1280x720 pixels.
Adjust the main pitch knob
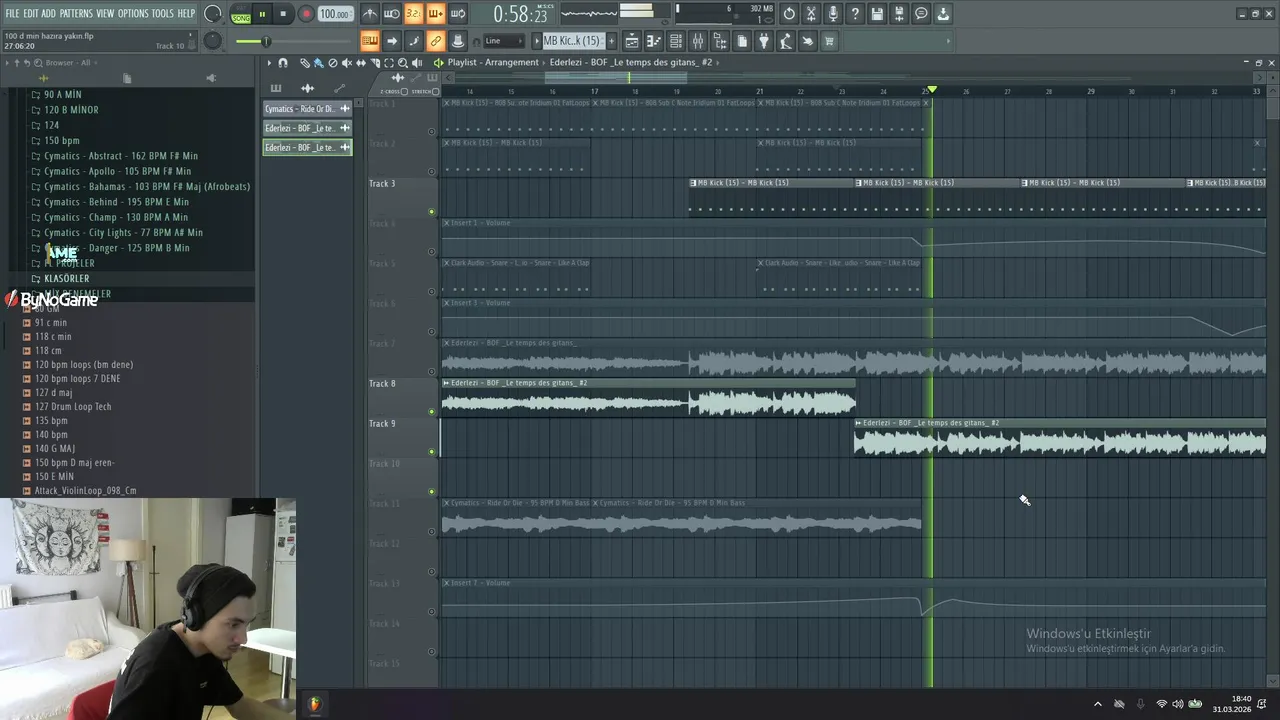click(213, 41)
